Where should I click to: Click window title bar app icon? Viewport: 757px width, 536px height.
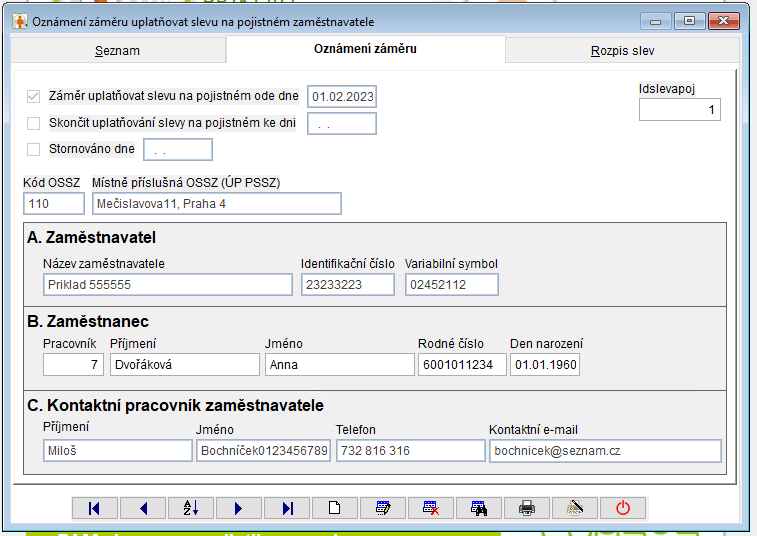20,22
